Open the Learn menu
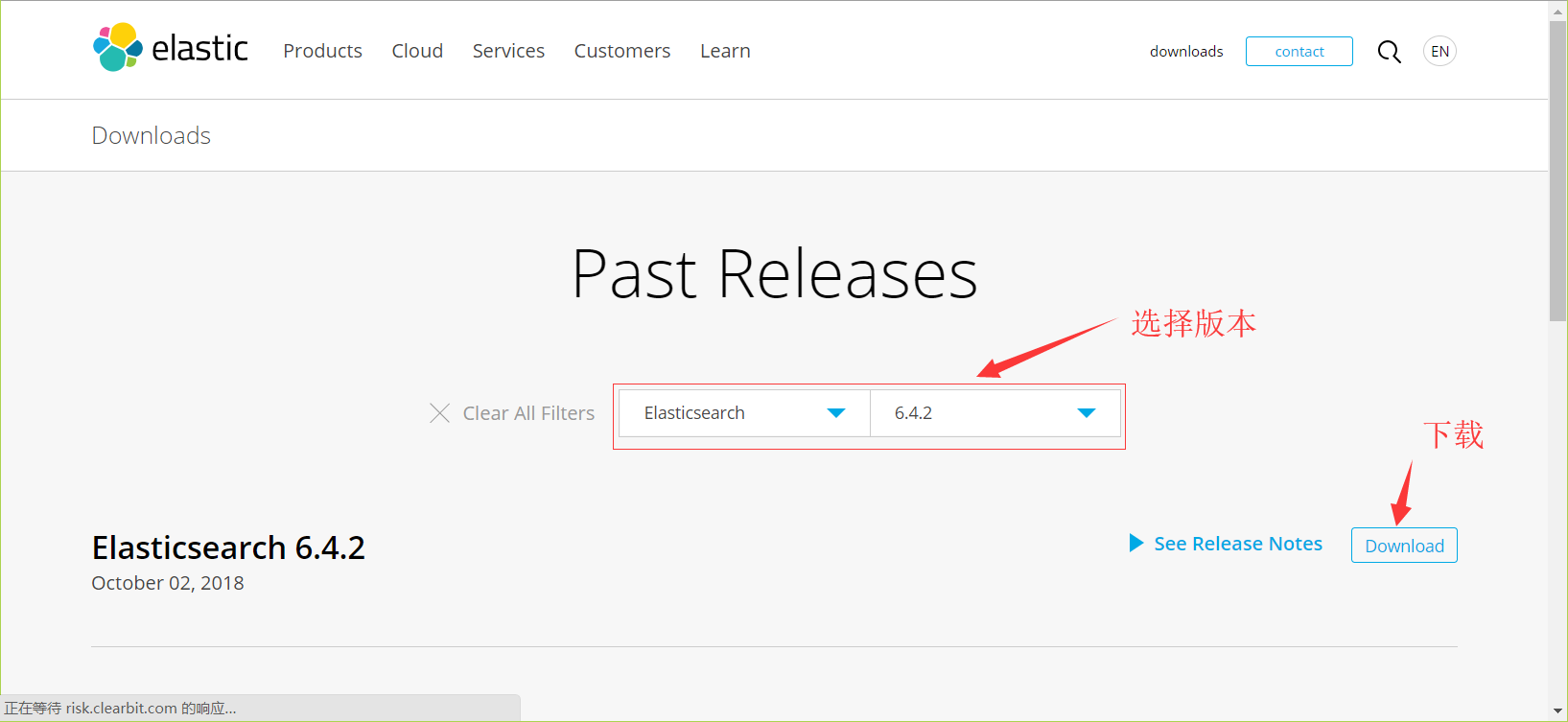The height and width of the screenshot is (722, 1568). click(x=725, y=51)
